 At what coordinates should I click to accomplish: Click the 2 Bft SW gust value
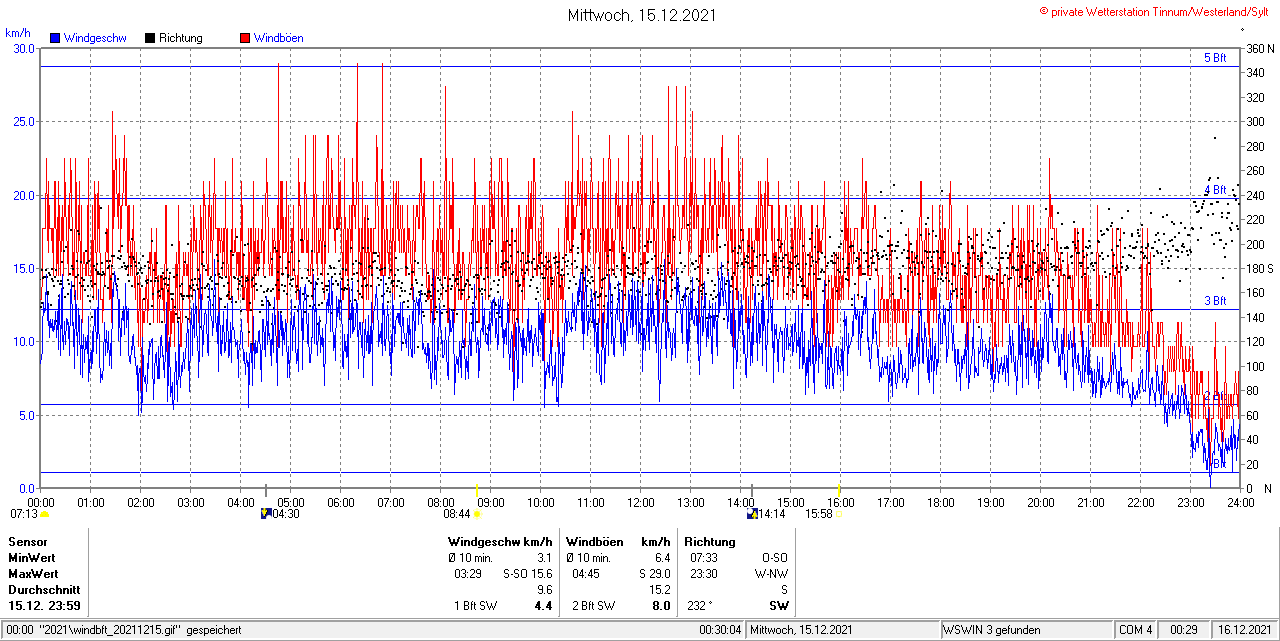pos(592,606)
